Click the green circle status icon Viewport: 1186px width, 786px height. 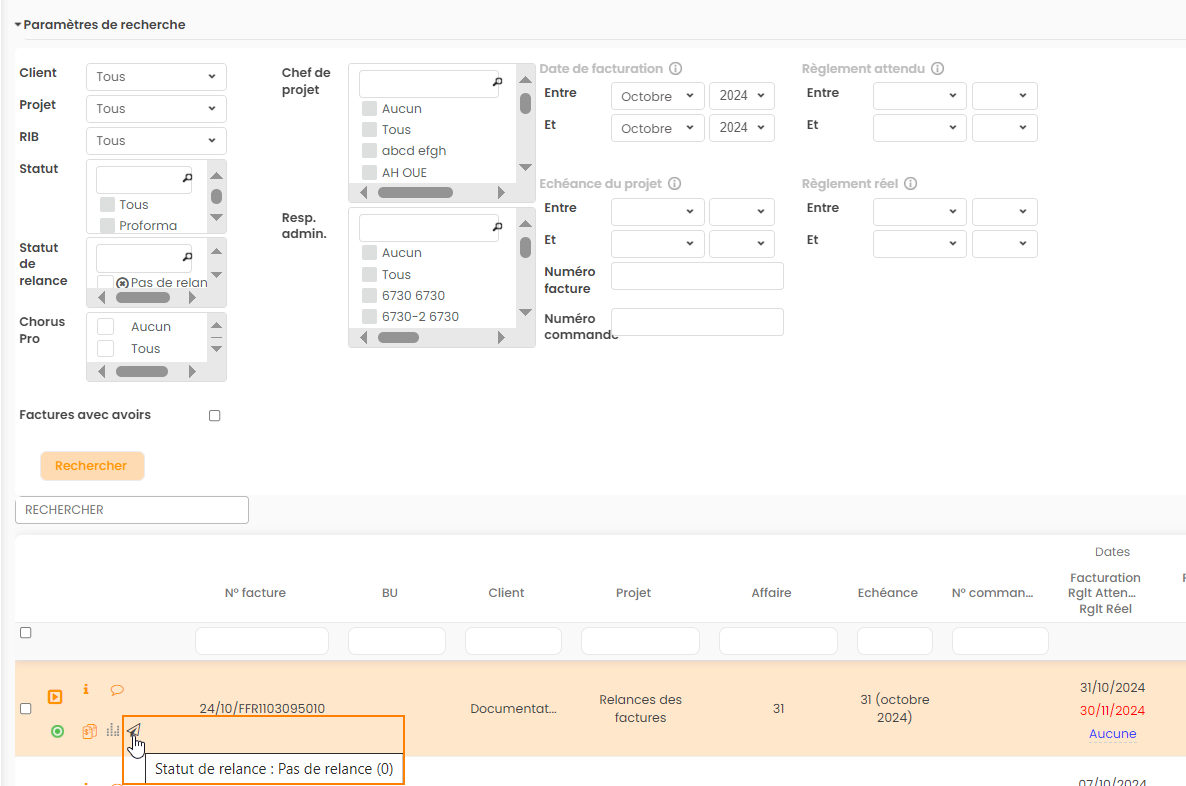pyautogui.click(x=58, y=731)
